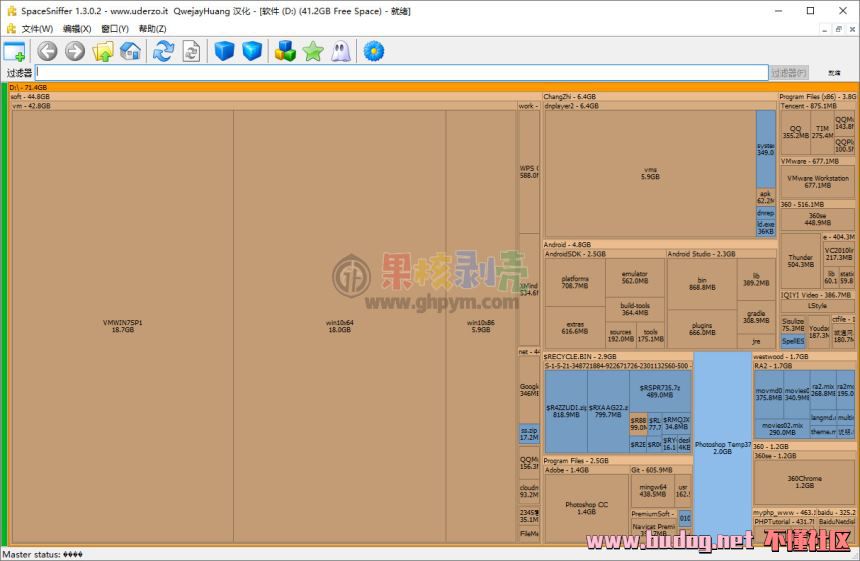Click the Android - 4.8GB header
Viewport: 860px width, 561px height.
(x=660, y=245)
